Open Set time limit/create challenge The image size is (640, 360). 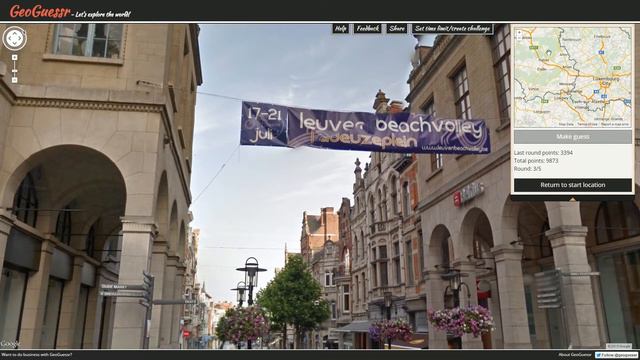coord(452,29)
